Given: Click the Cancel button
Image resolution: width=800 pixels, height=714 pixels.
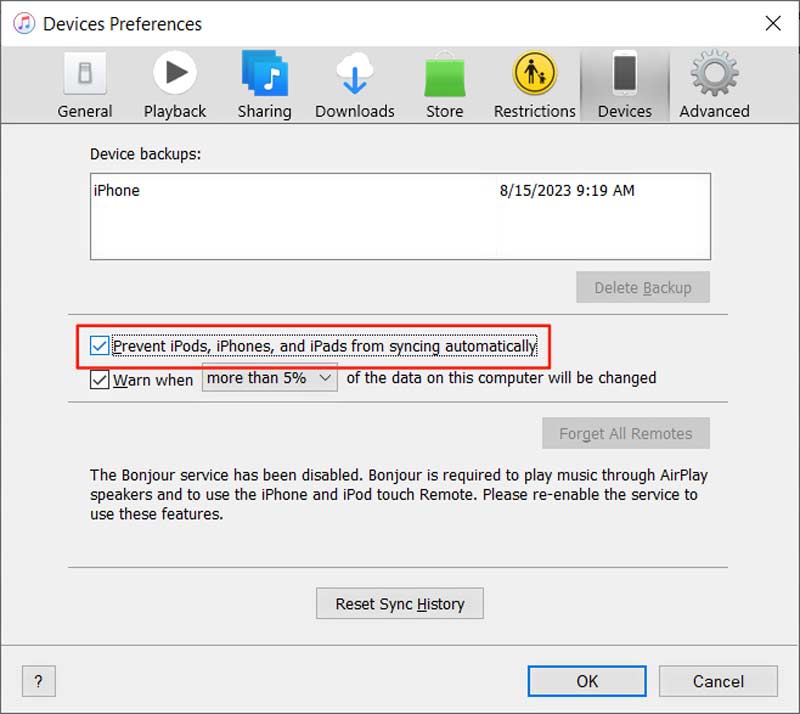Looking at the screenshot, I should [718, 681].
